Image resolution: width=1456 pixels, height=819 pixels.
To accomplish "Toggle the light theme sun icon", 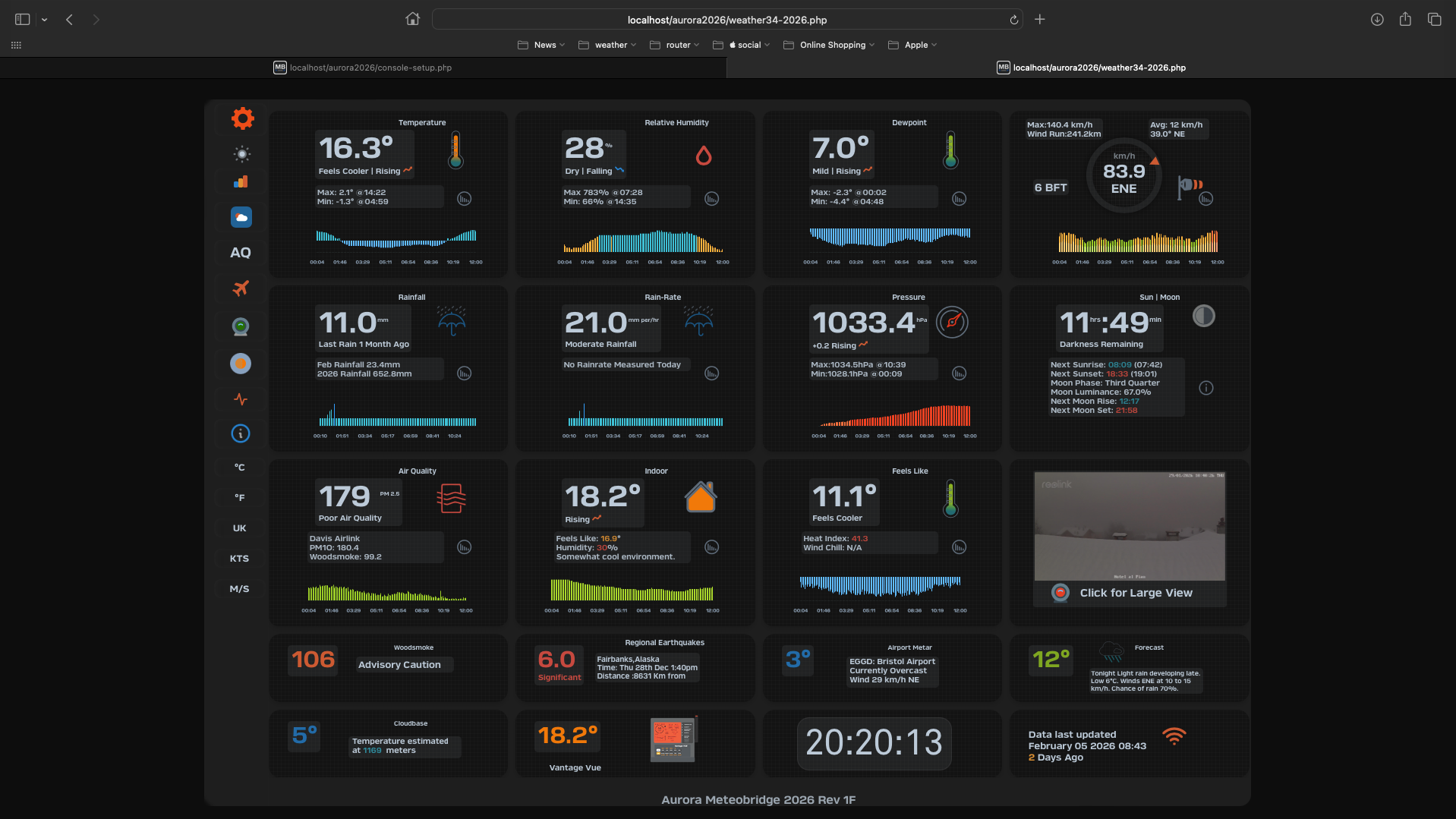I will pyautogui.click(x=241, y=154).
